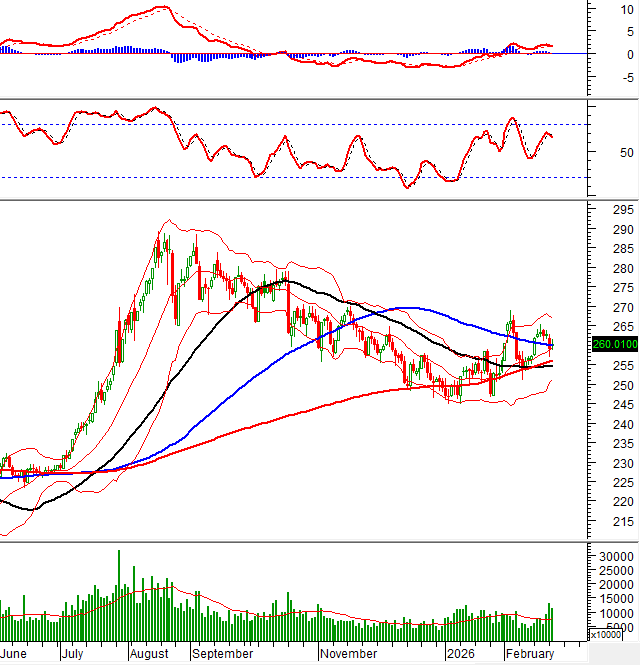Select the blue moving average peak
The height and width of the screenshot is (665, 640).
coord(405,308)
